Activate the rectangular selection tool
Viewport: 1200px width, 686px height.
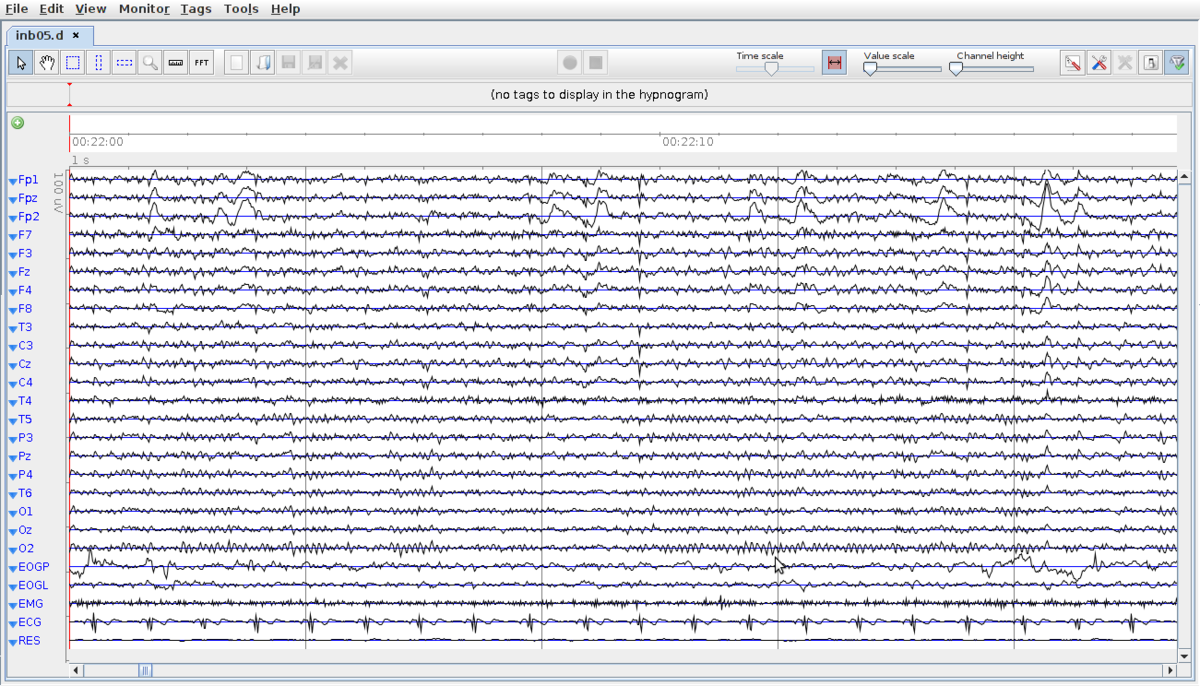tap(72, 62)
